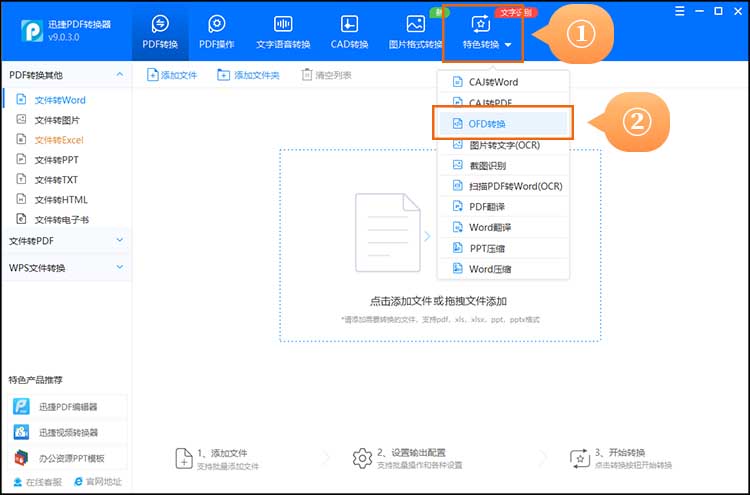
Task: Open 办公资源PPT模板 recommendation
Action: tap(67, 458)
